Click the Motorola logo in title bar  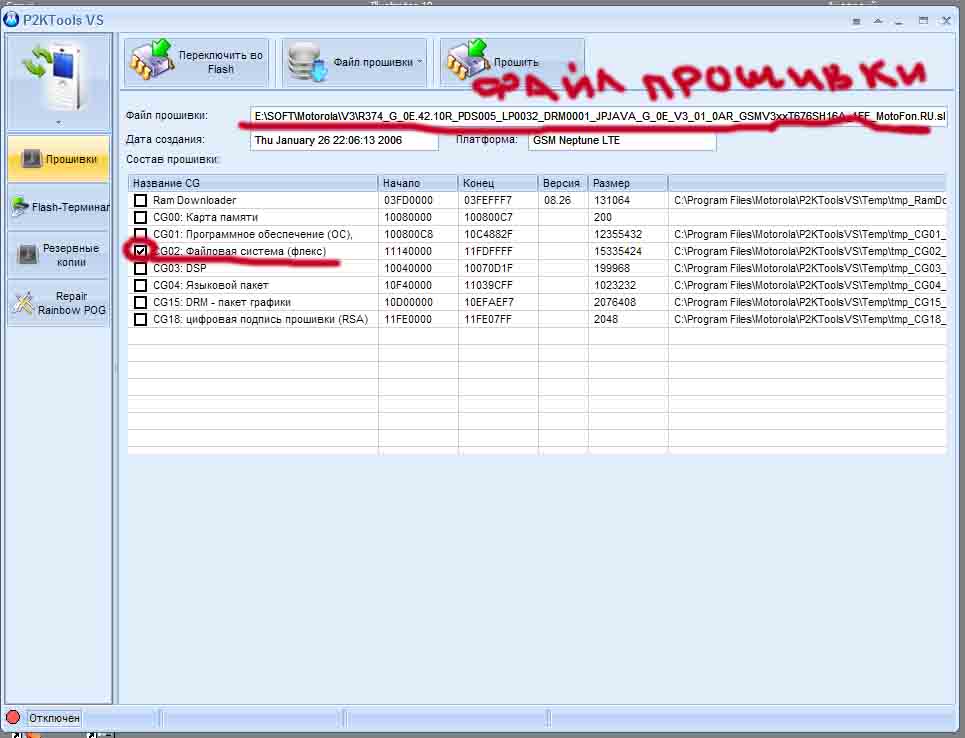pos(10,20)
